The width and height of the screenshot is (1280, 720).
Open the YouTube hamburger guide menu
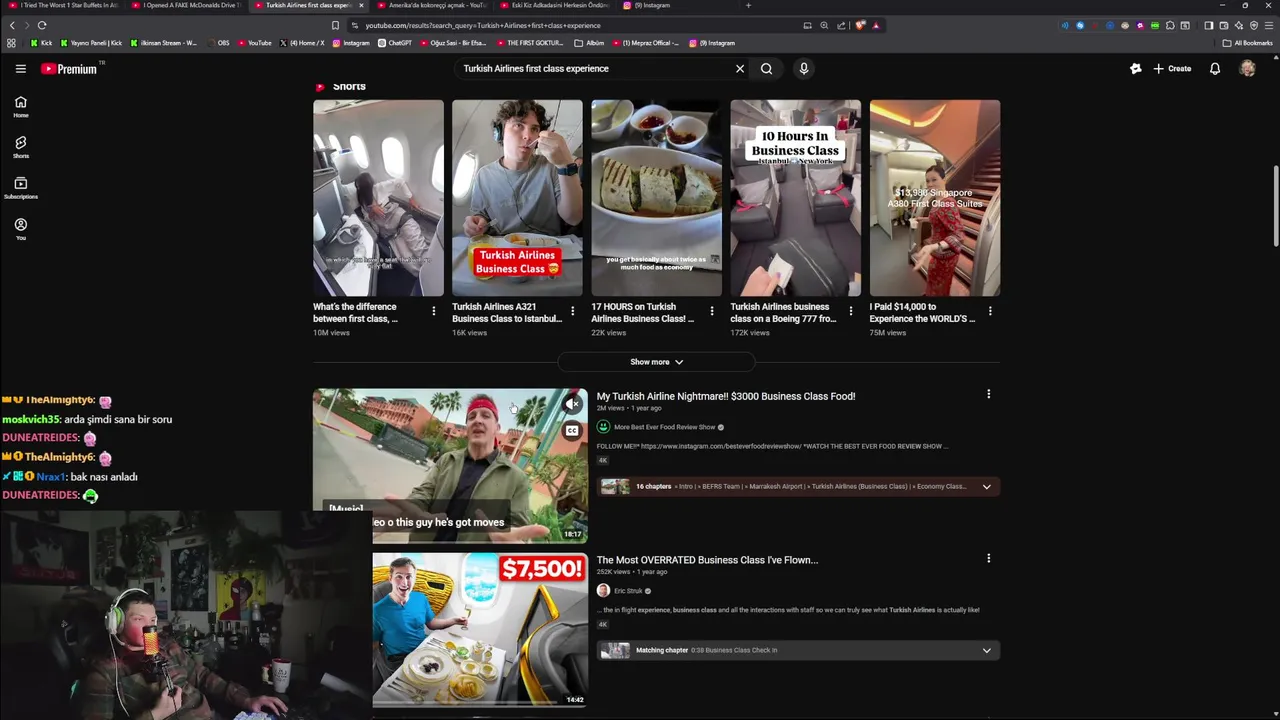[20, 69]
